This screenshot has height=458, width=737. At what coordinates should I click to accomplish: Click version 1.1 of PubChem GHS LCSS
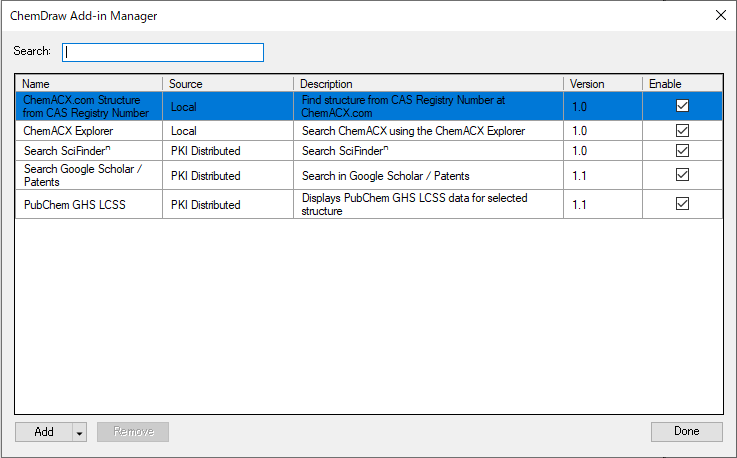coord(579,205)
